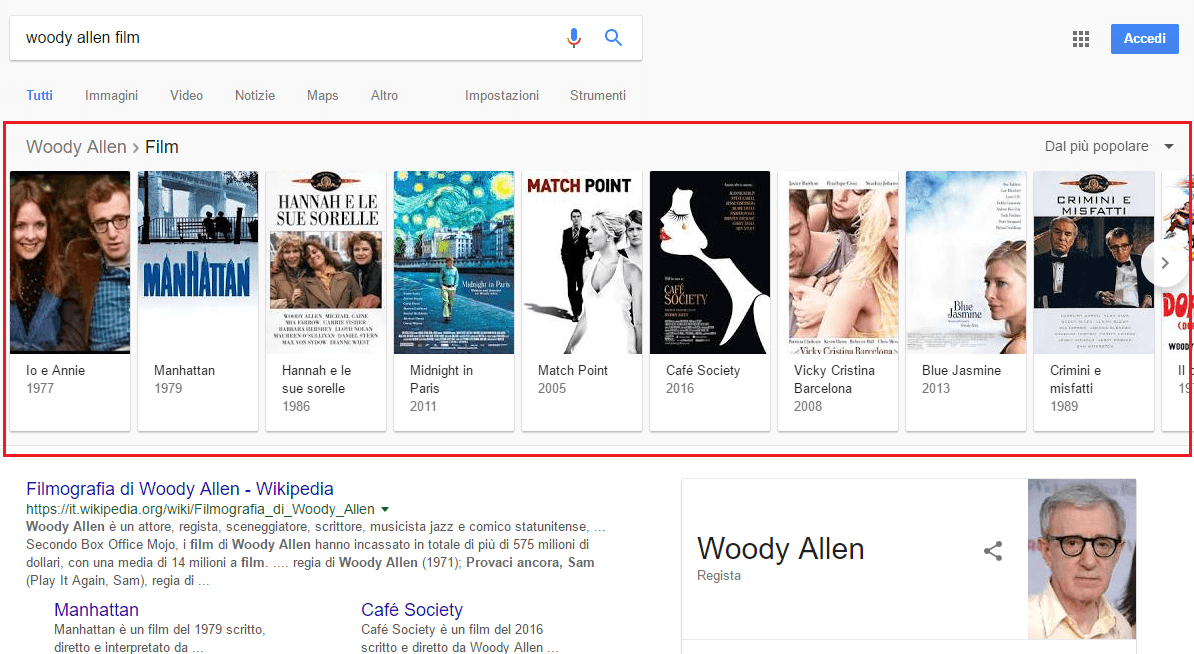Select the Tutti tab
Viewport: 1194px width, 654px height.
click(40, 95)
